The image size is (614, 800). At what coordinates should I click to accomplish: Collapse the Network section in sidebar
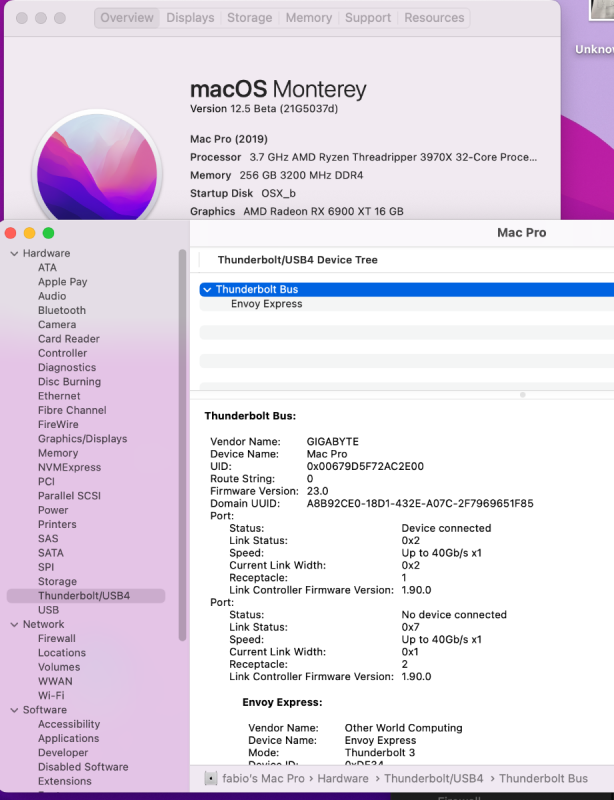point(14,624)
